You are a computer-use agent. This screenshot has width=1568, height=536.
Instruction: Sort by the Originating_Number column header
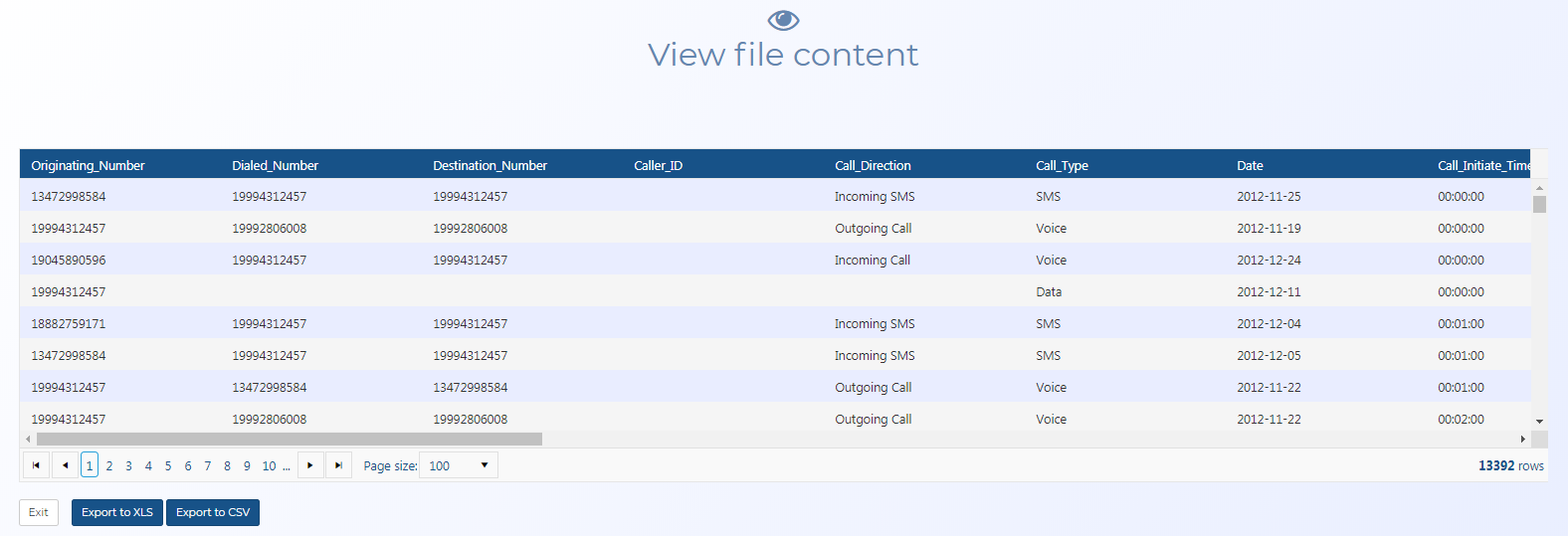pyautogui.click(x=88, y=165)
